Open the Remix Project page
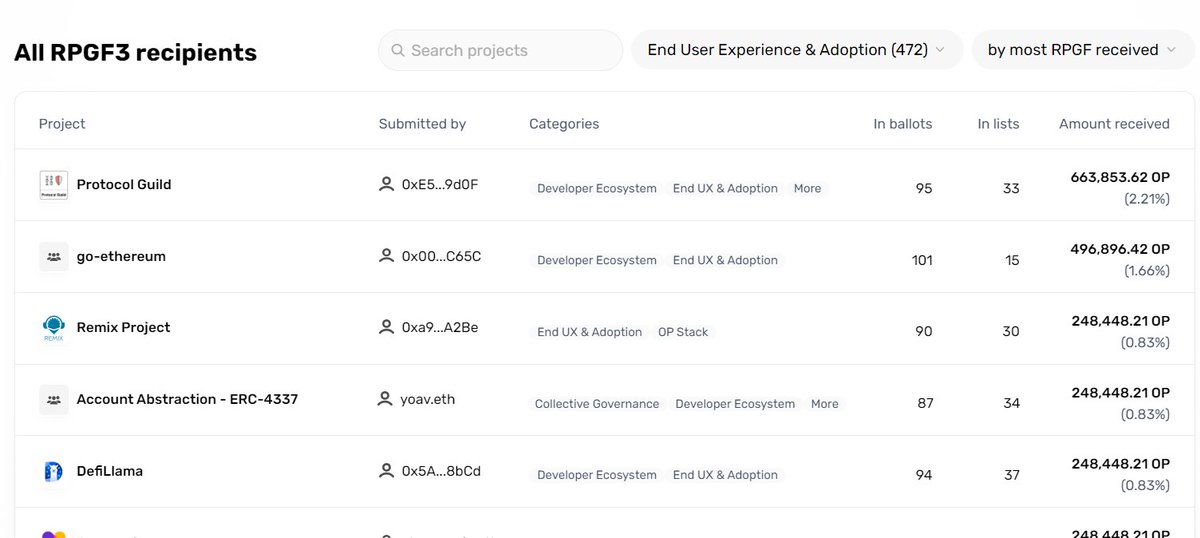The width and height of the screenshot is (1200, 538). 123,327
